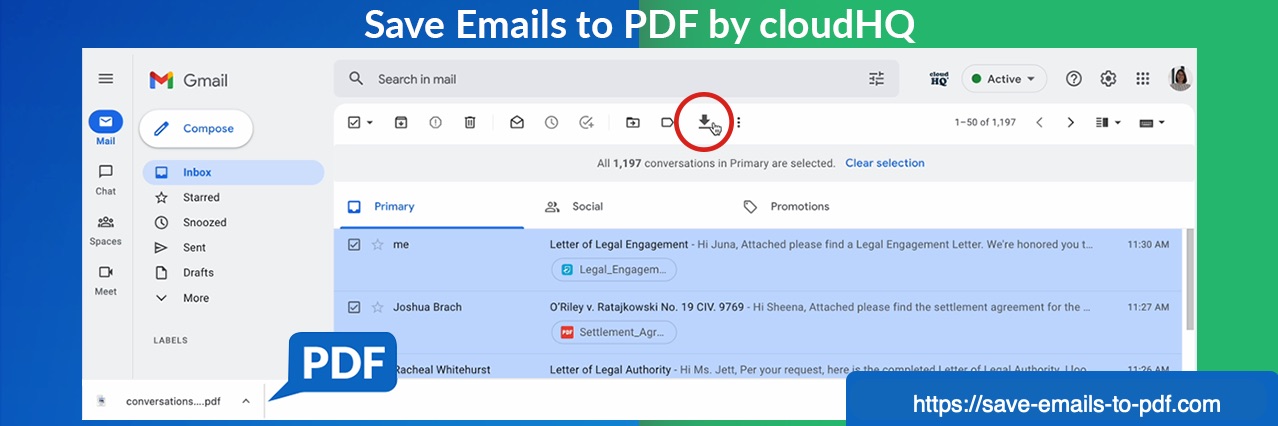Click the Clear selection link
This screenshot has height=426, width=1278.
click(884, 163)
